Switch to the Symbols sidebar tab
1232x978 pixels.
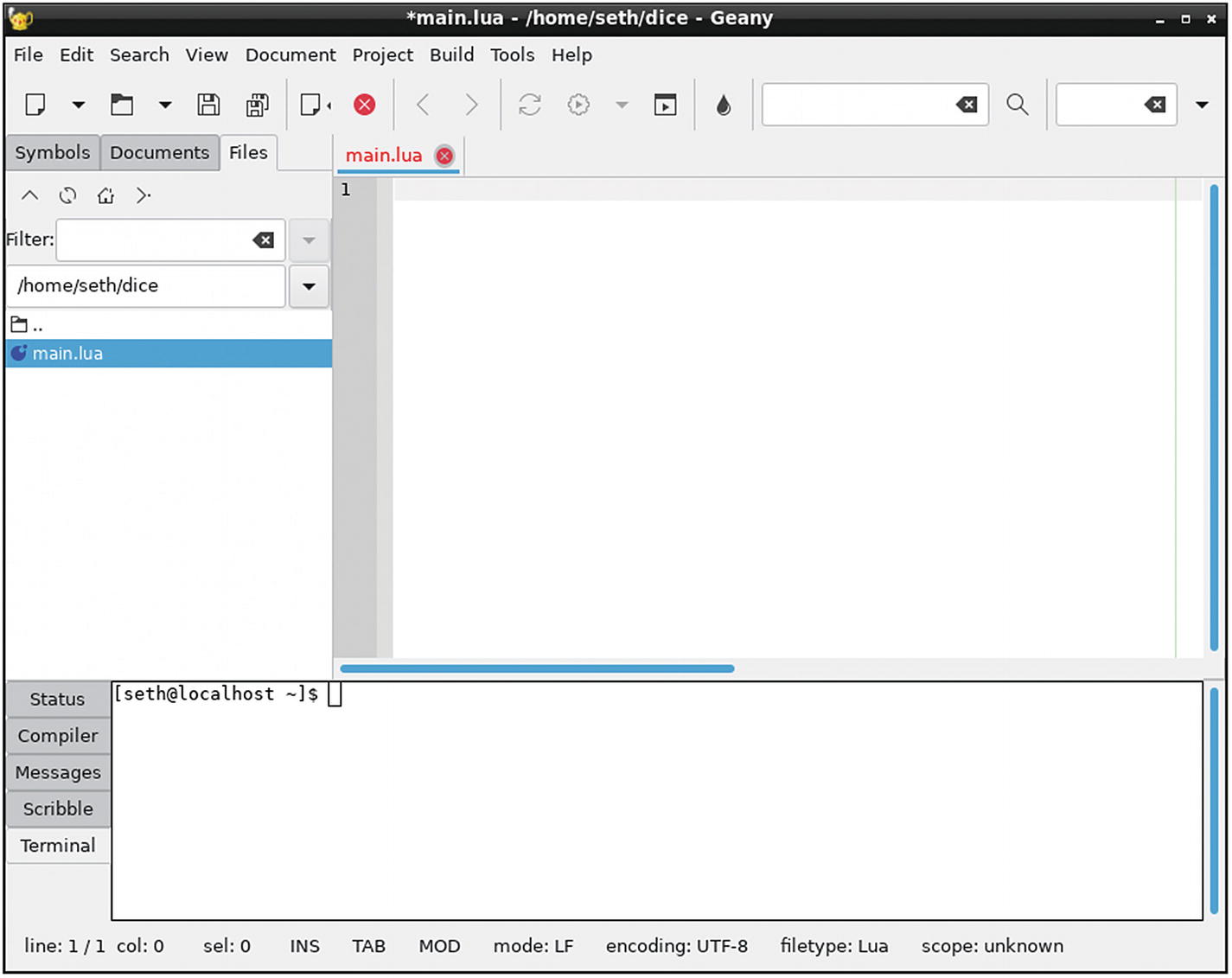[52, 152]
